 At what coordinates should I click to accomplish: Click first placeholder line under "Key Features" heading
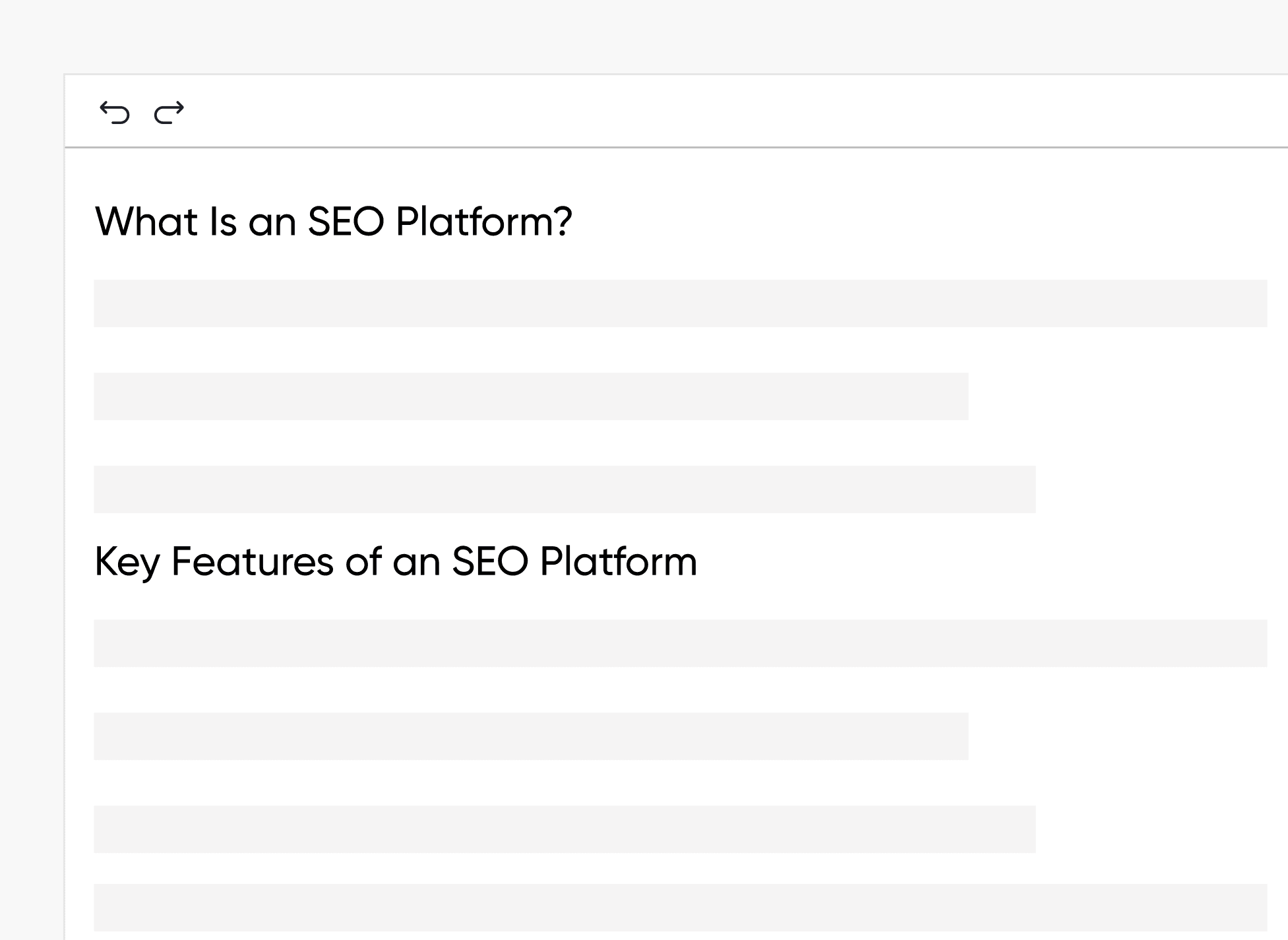[x=680, y=643]
